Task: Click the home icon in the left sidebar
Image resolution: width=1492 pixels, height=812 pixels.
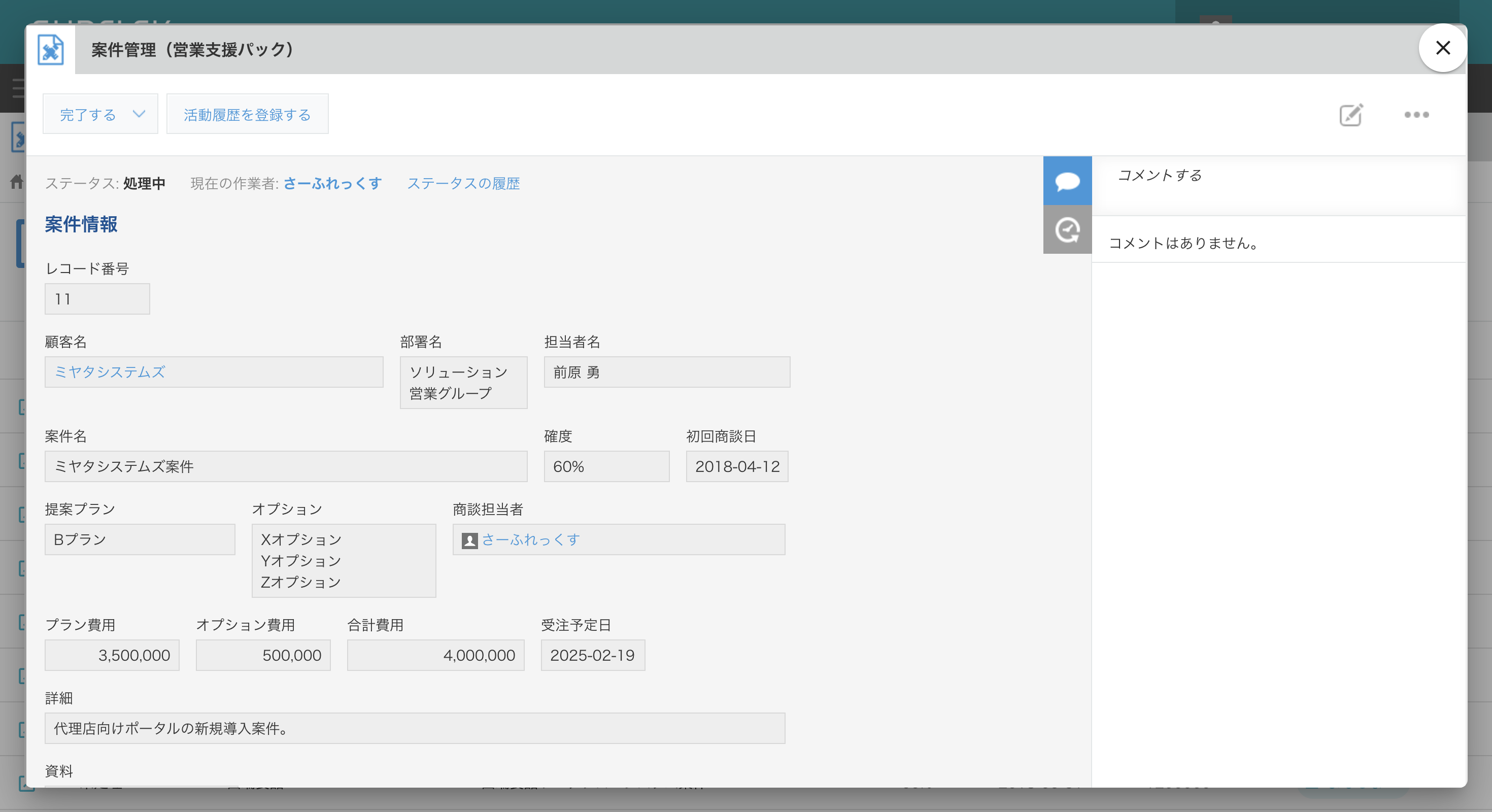Action: click(x=17, y=181)
